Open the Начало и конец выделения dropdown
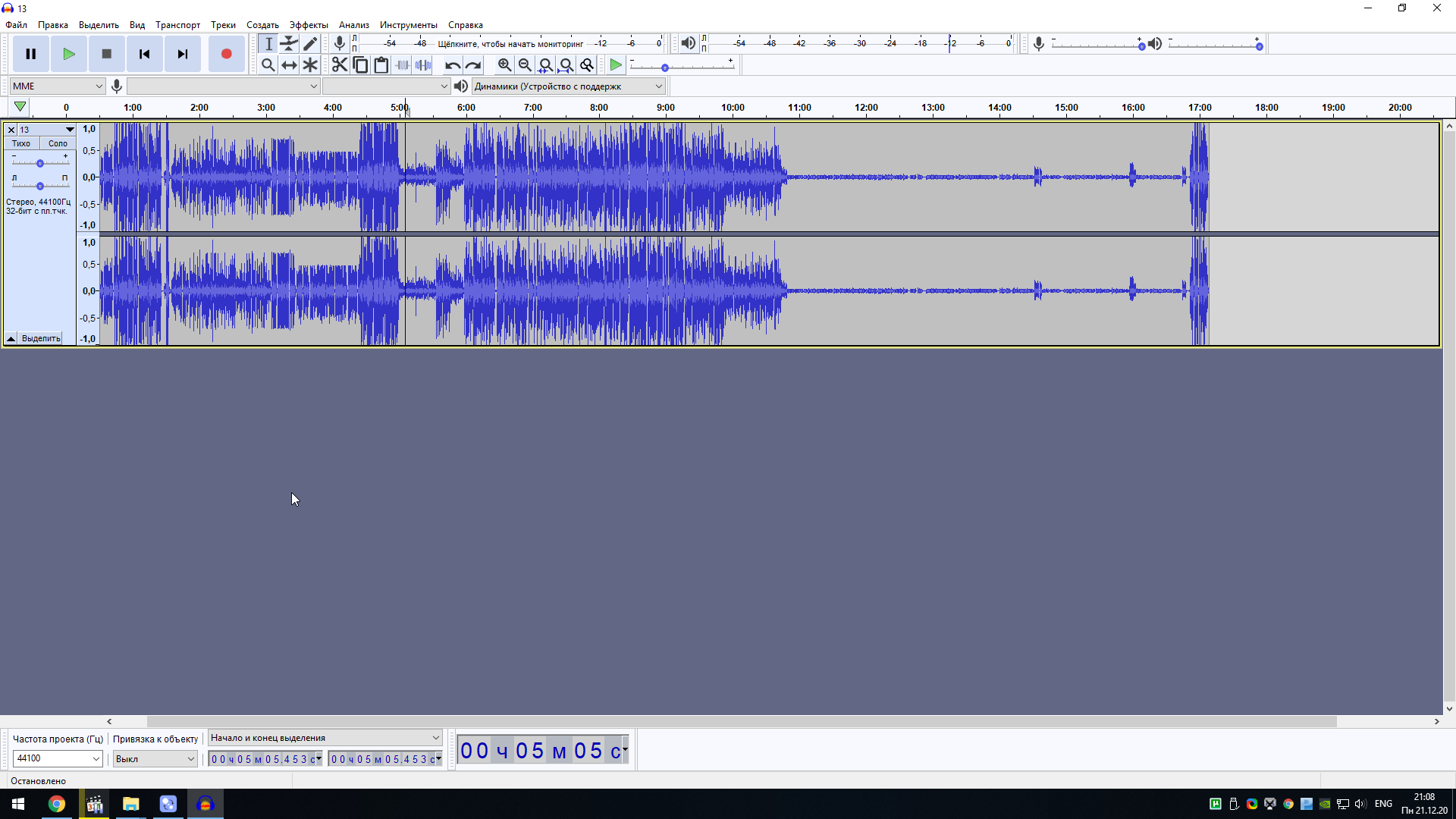This screenshot has width=1456, height=819. tap(325, 738)
